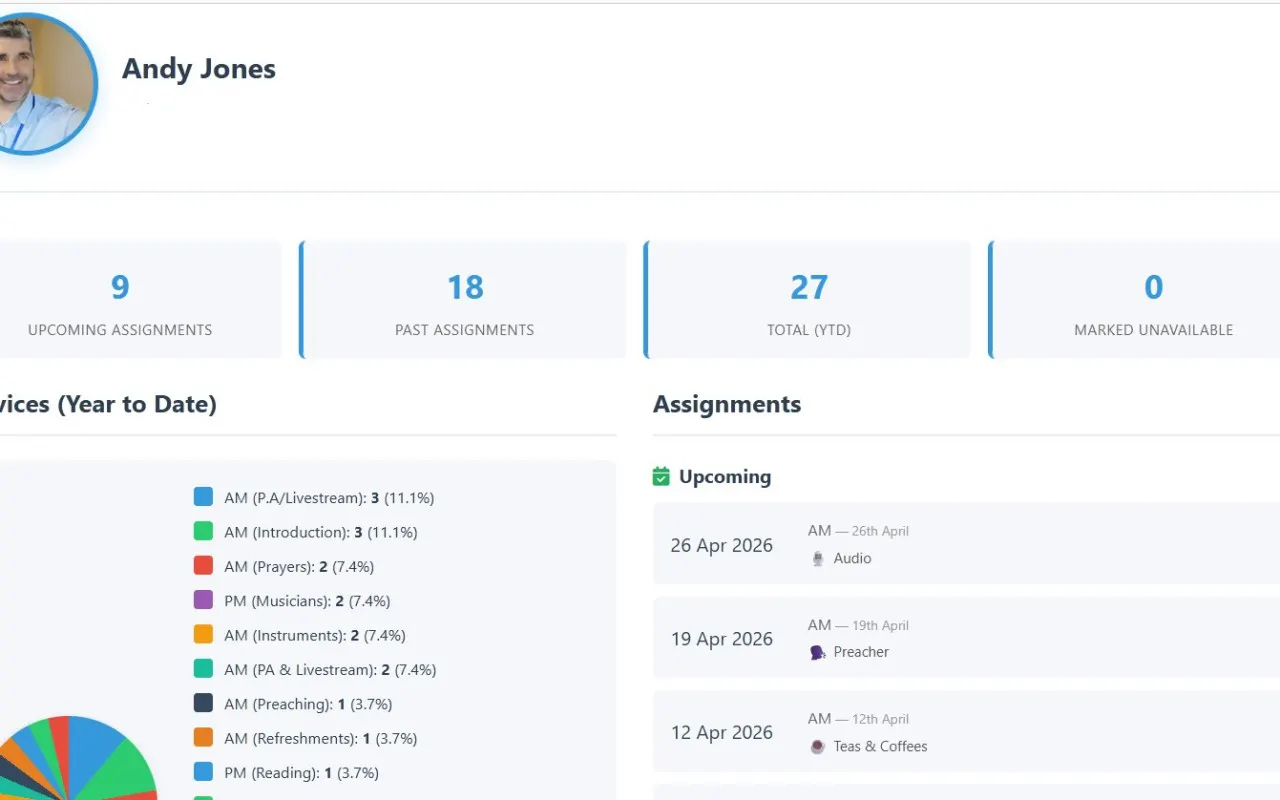Click the AM (Instruments): 2 legend label

pos(315,635)
